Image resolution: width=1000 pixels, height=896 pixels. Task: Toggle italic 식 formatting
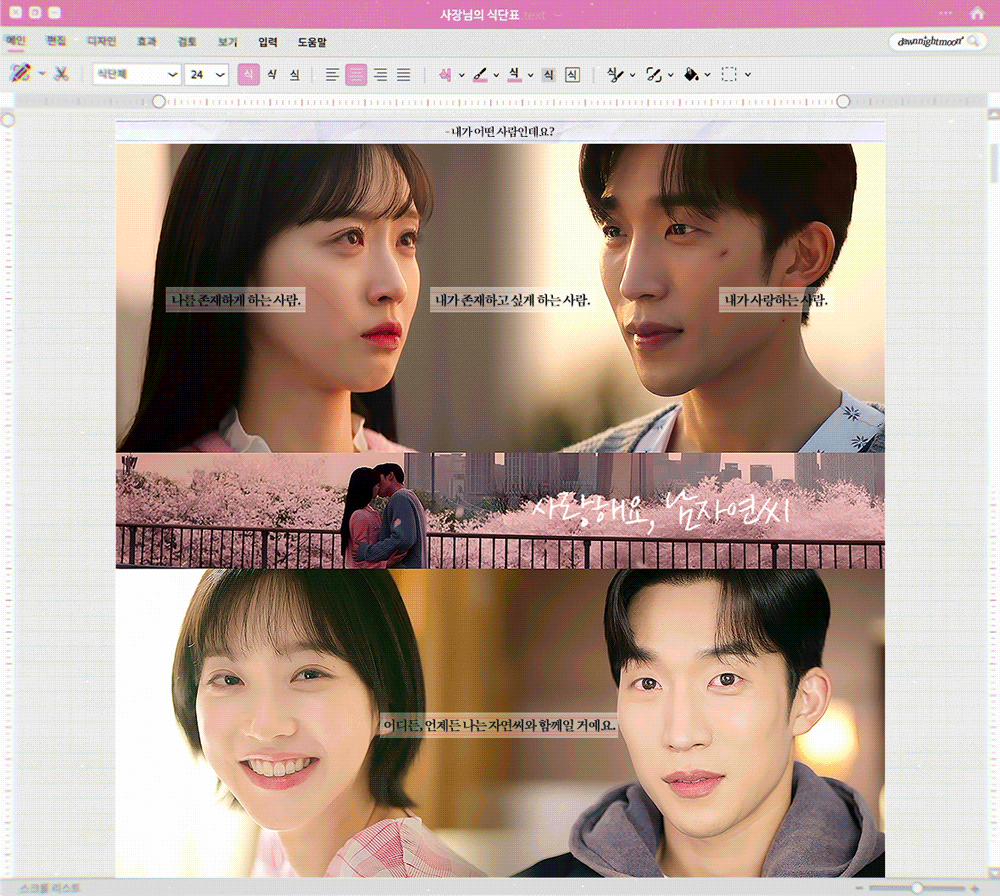coord(272,75)
